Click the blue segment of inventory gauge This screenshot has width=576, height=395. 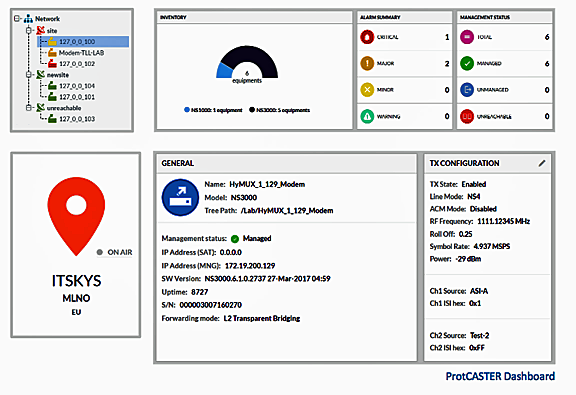[224, 71]
